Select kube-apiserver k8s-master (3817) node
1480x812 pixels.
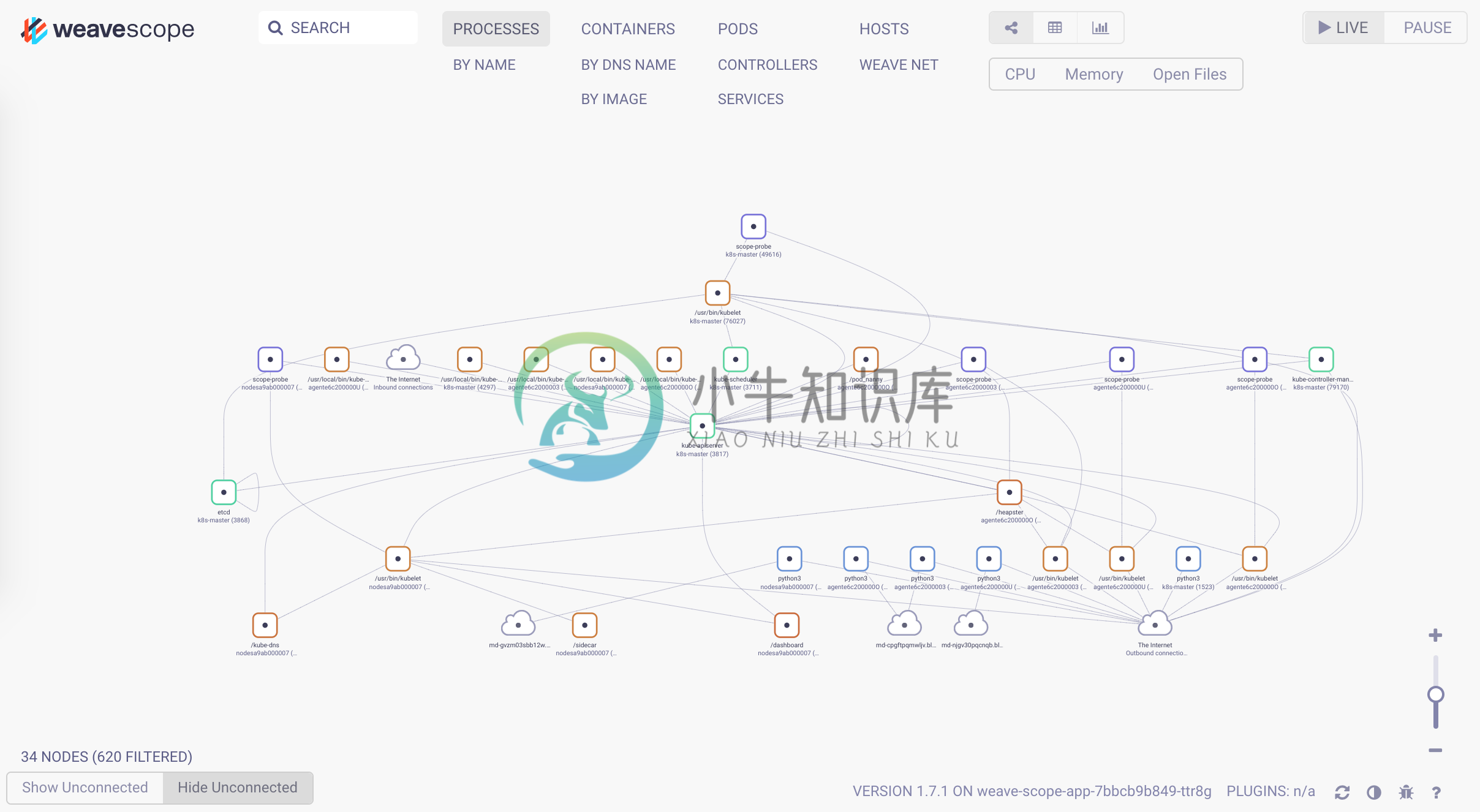click(x=703, y=426)
